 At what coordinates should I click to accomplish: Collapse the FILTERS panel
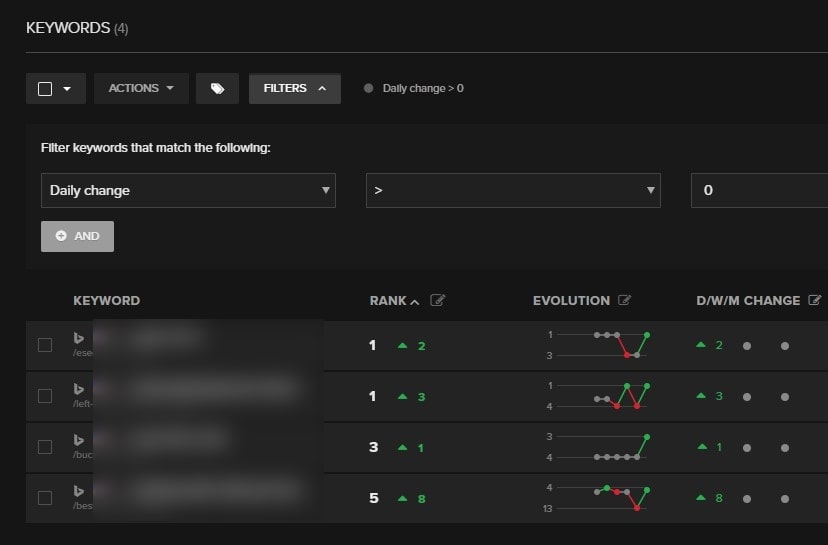coord(295,88)
